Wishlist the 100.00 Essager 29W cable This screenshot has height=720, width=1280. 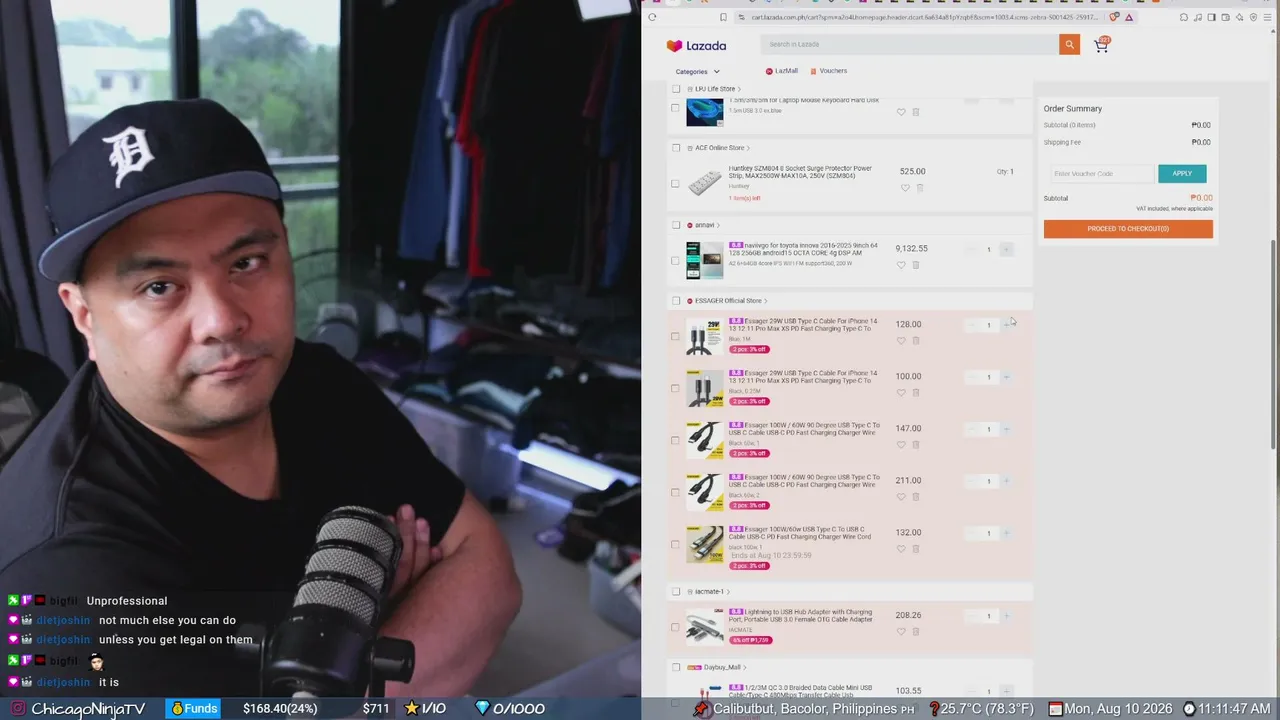click(x=901, y=393)
